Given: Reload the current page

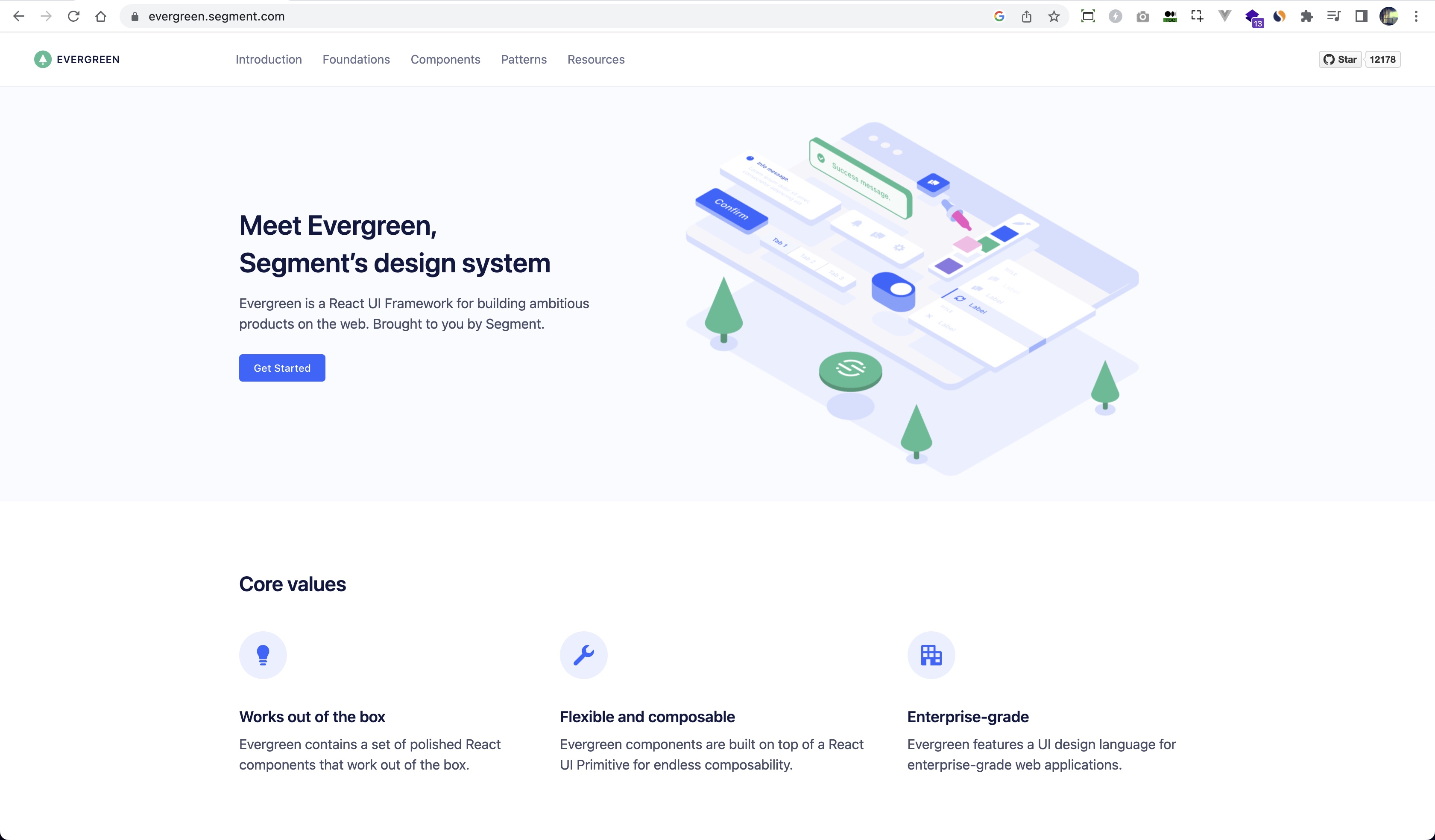Looking at the screenshot, I should point(73,17).
